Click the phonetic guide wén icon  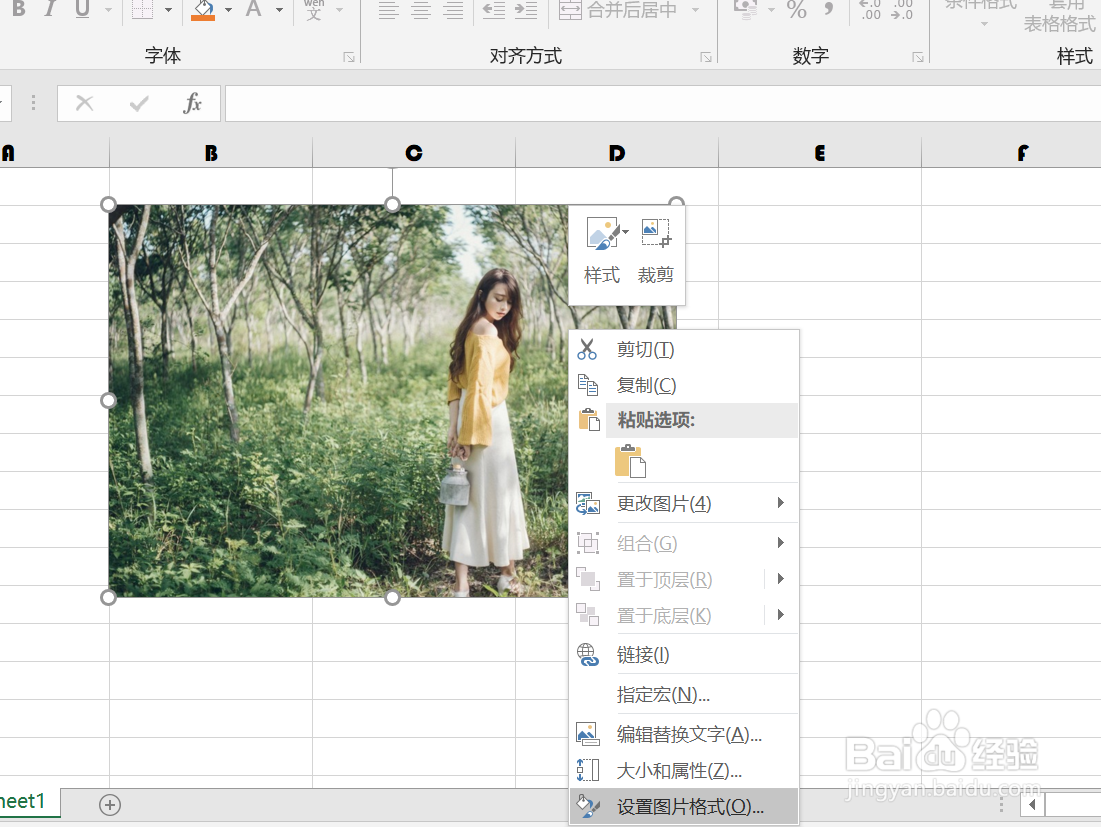click(x=314, y=9)
